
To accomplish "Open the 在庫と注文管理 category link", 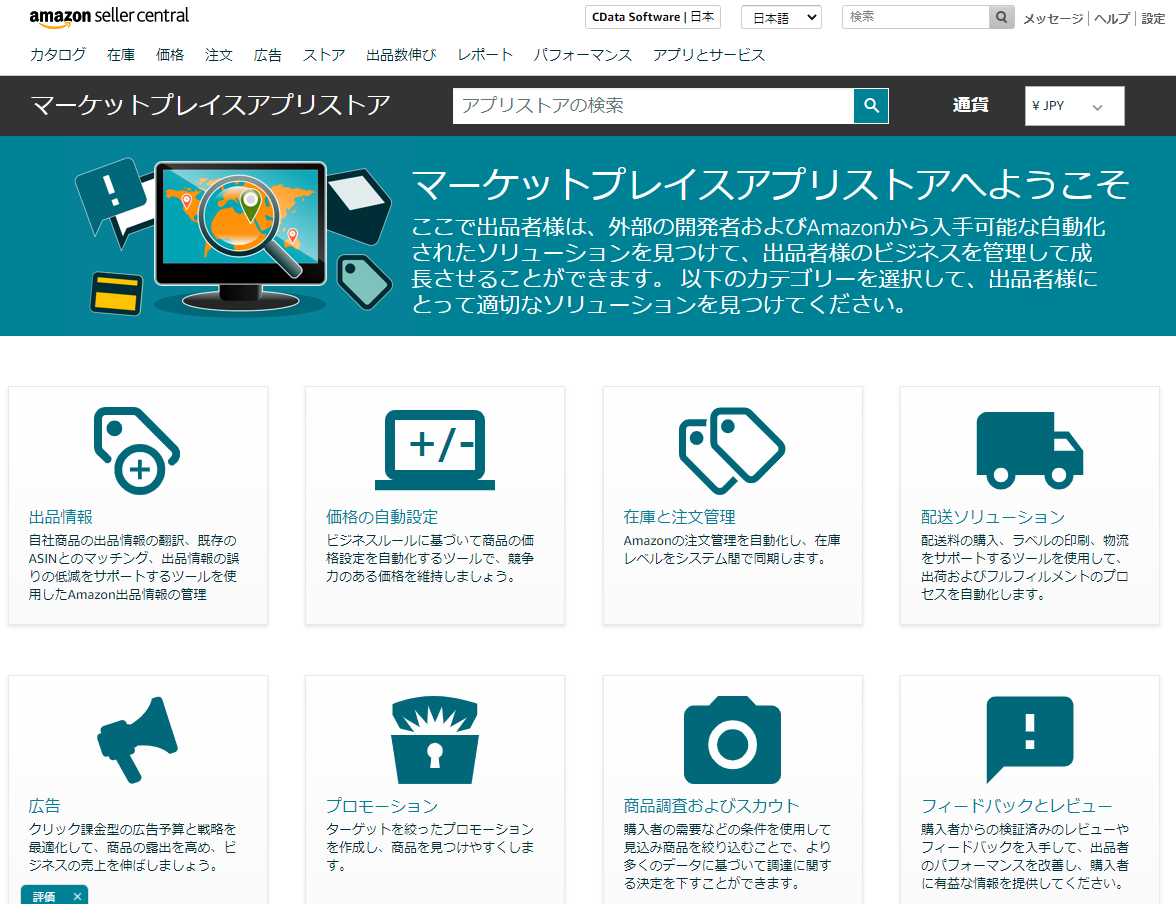I will 680,517.
